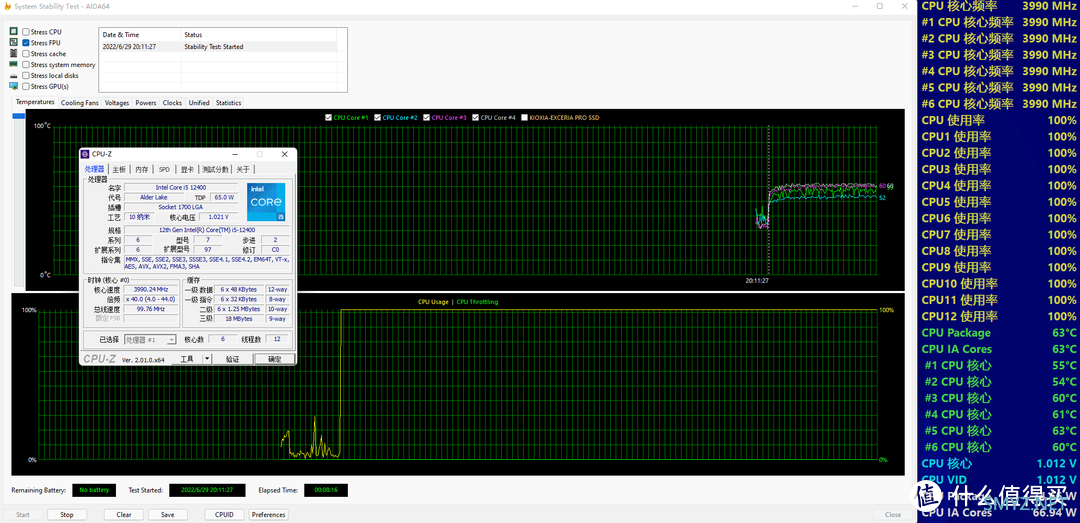
Task: Select the 处理器 tab in CPU-Z
Action: coord(94,169)
